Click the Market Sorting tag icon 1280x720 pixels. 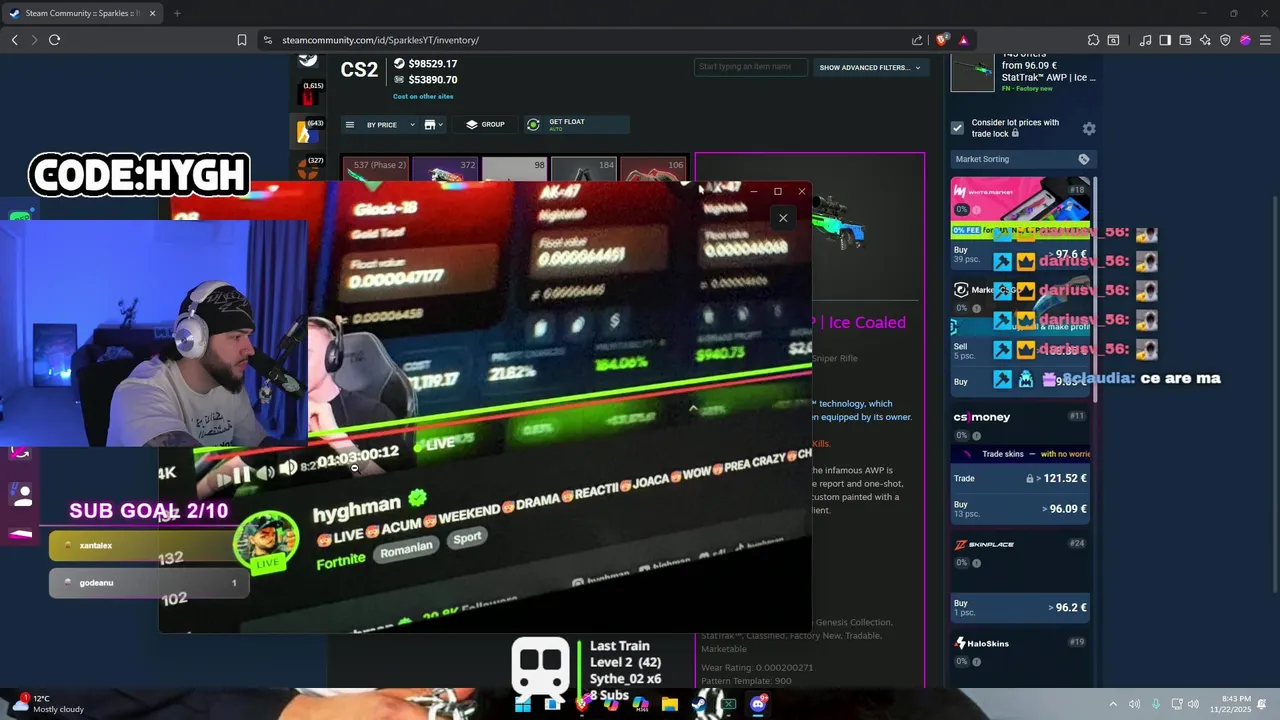tap(1083, 159)
